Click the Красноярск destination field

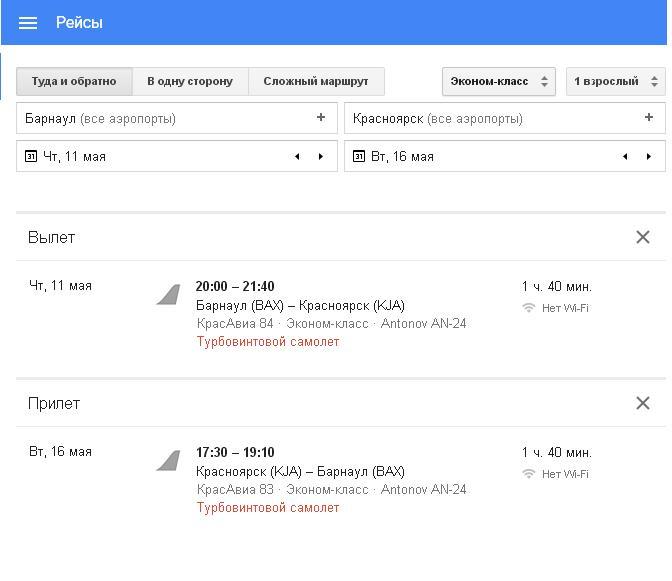tap(505, 118)
